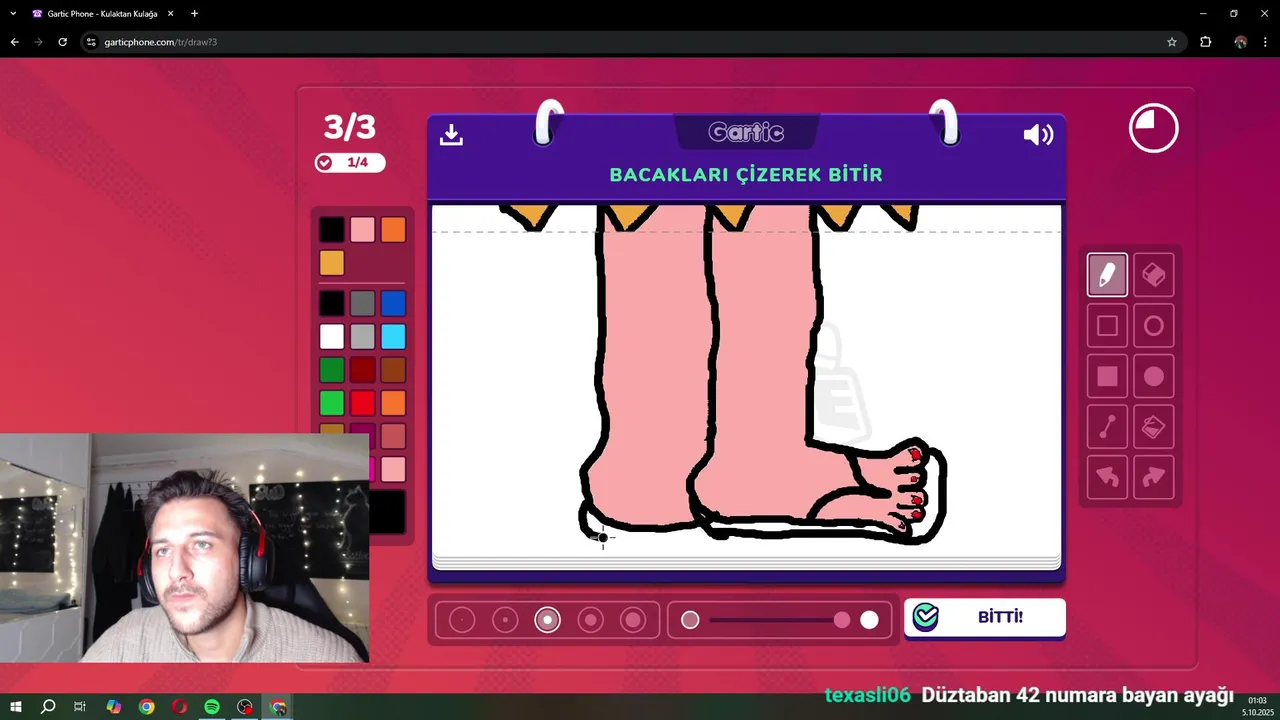This screenshot has height=720, width=1280.
Task: Open the Chrome profile avatar
Action: pyautogui.click(x=1241, y=42)
